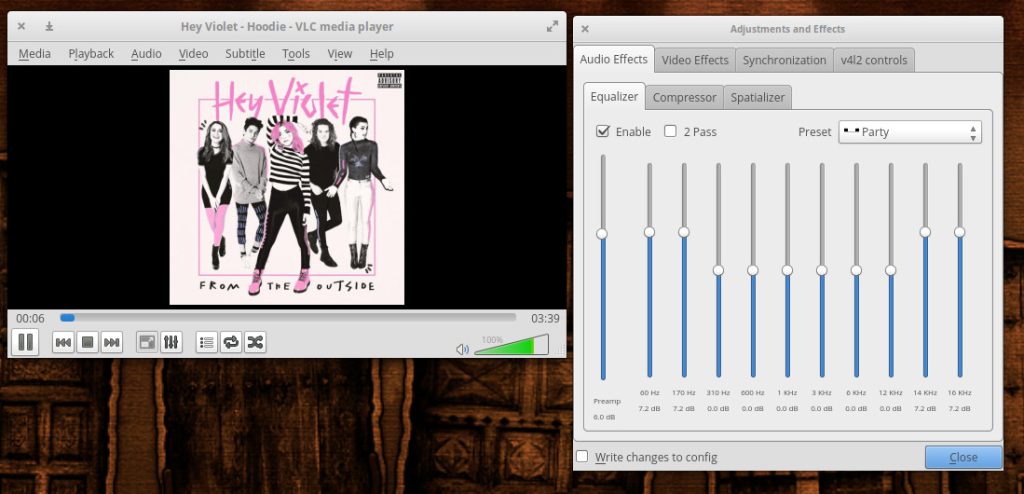The image size is (1024, 494).
Task: Open the Preset dropdown showing Party
Action: tap(910, 132)
